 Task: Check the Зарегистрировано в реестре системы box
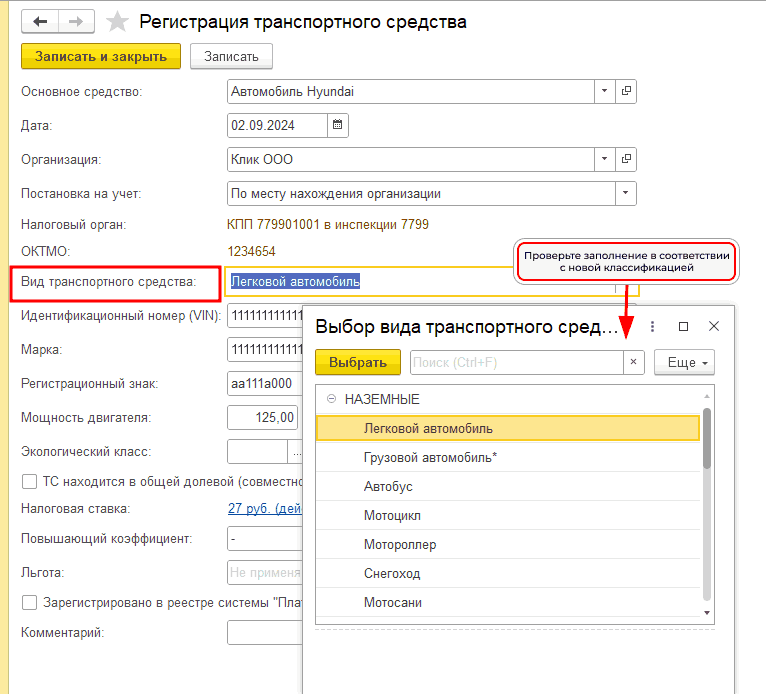pyautogui.click(x=29, y=602)
